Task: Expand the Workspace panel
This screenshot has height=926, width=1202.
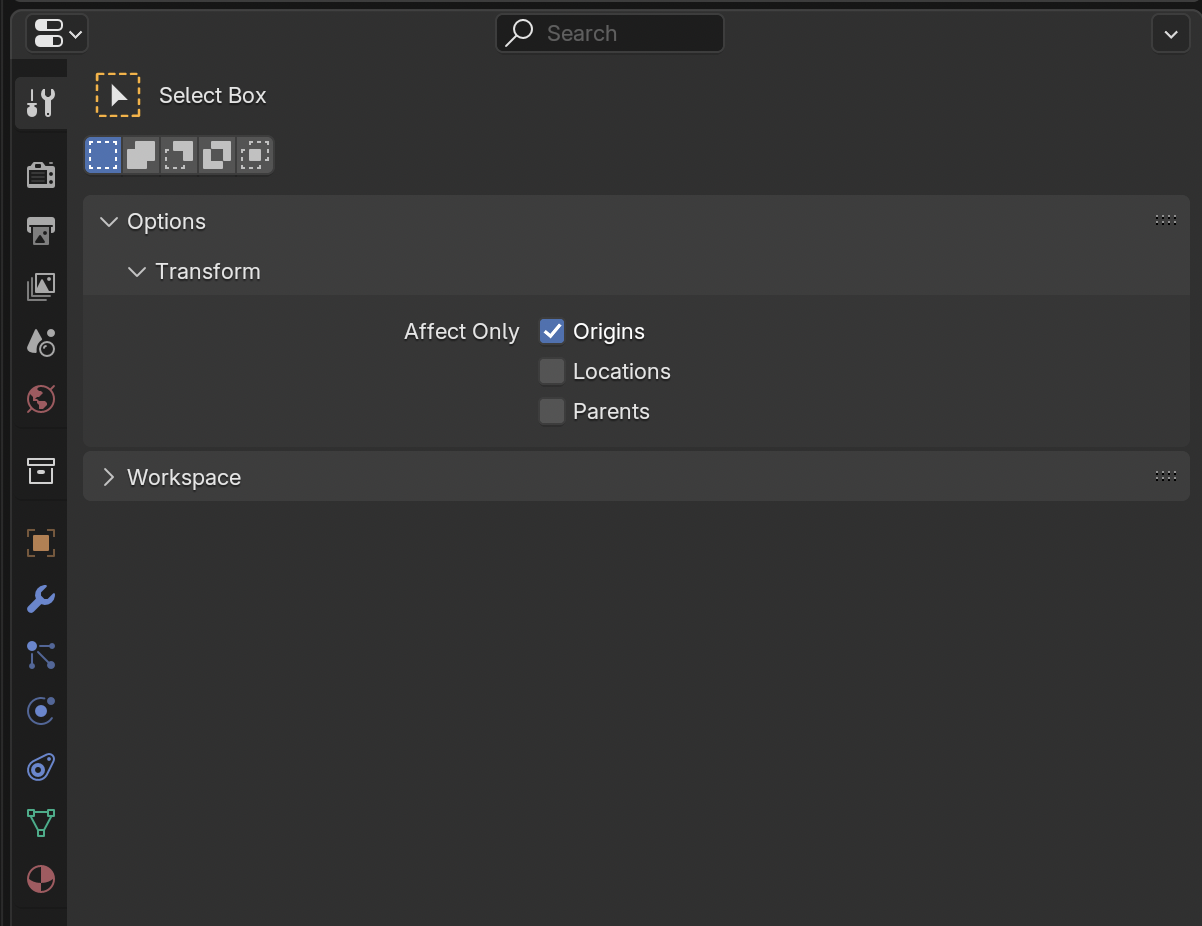Action: pos(109,477)
